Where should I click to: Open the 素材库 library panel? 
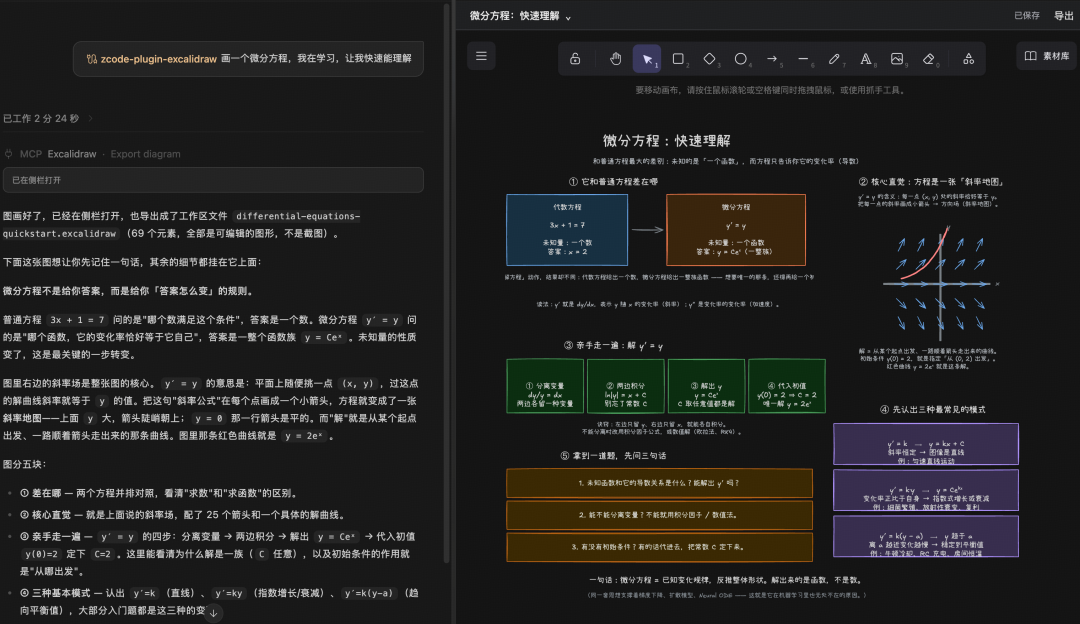click(x=1047, y=56)
